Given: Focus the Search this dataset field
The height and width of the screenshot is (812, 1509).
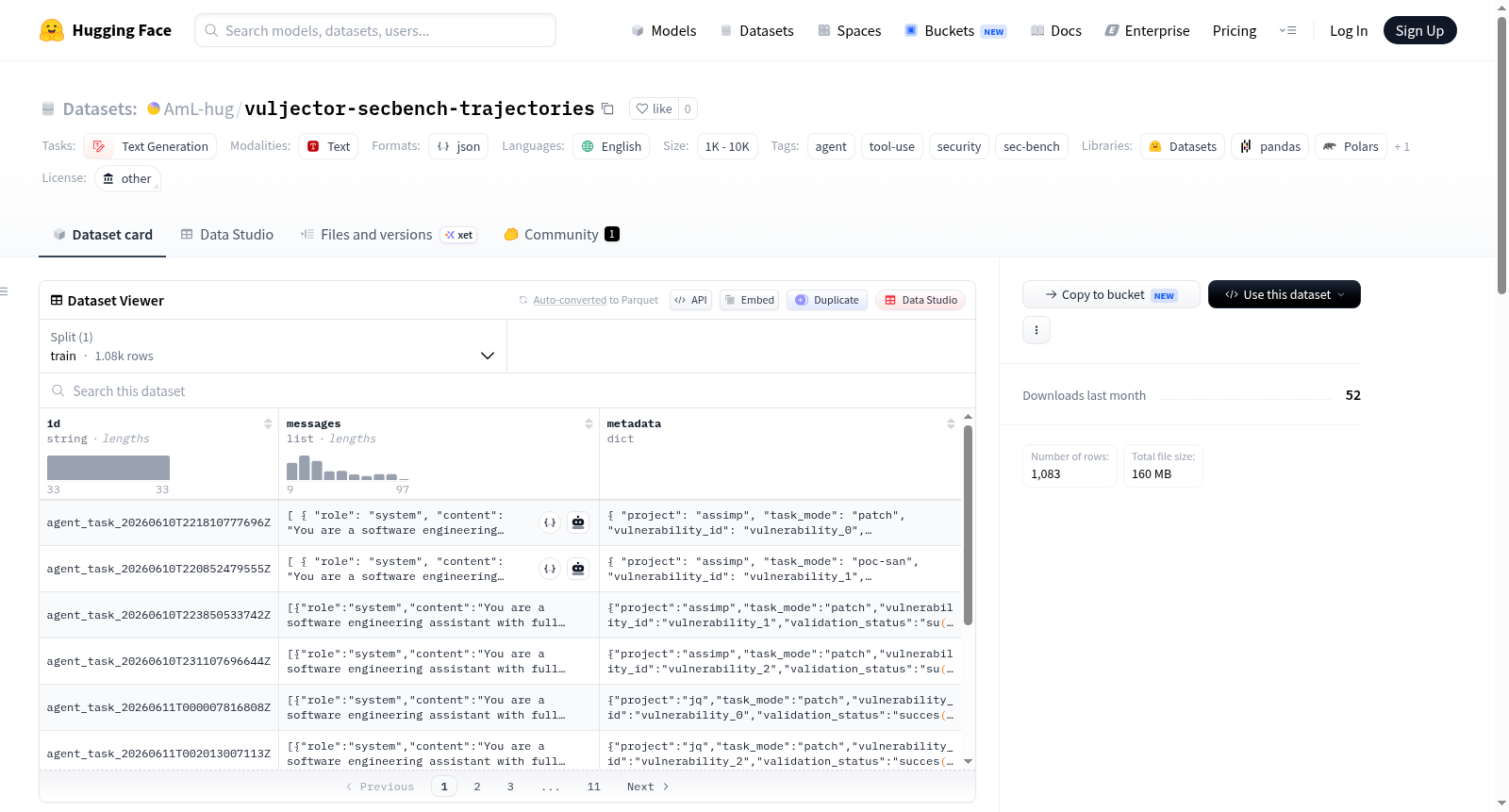Looking at the screenshot, I should point(507,390).
